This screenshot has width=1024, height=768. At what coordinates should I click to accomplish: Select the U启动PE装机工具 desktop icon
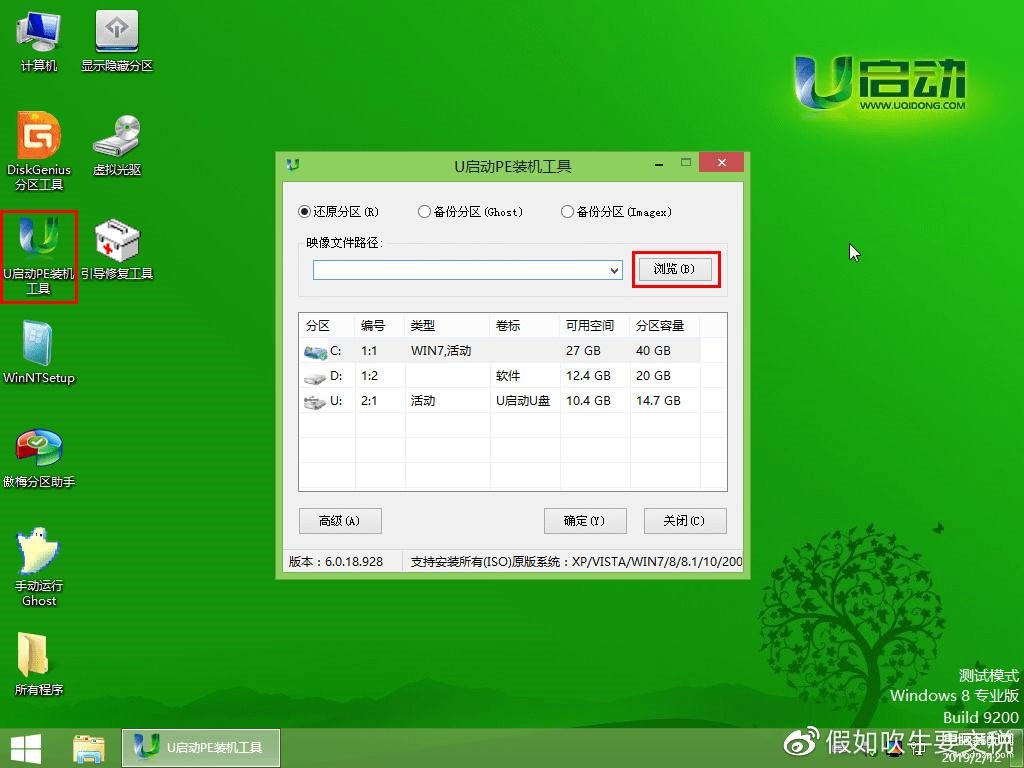click(39, 256)
